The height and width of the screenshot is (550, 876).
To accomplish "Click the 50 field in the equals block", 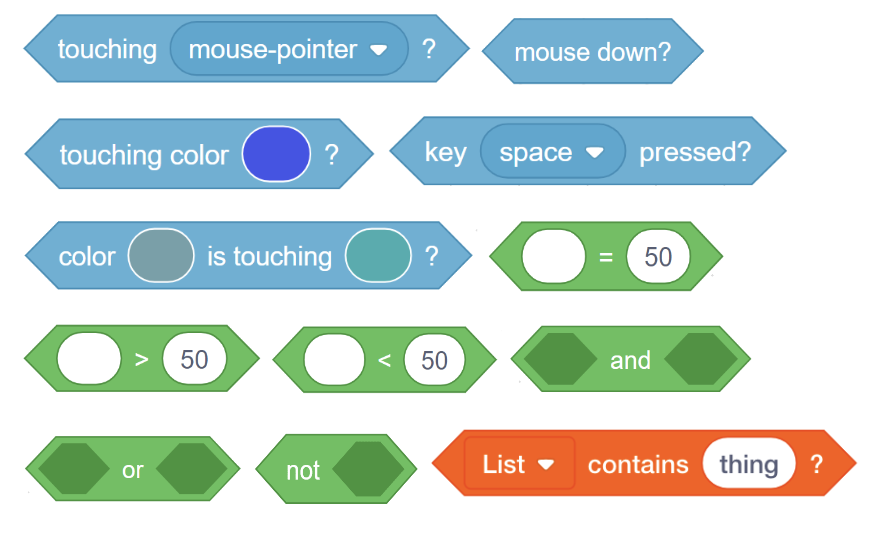I will (658, 257).
